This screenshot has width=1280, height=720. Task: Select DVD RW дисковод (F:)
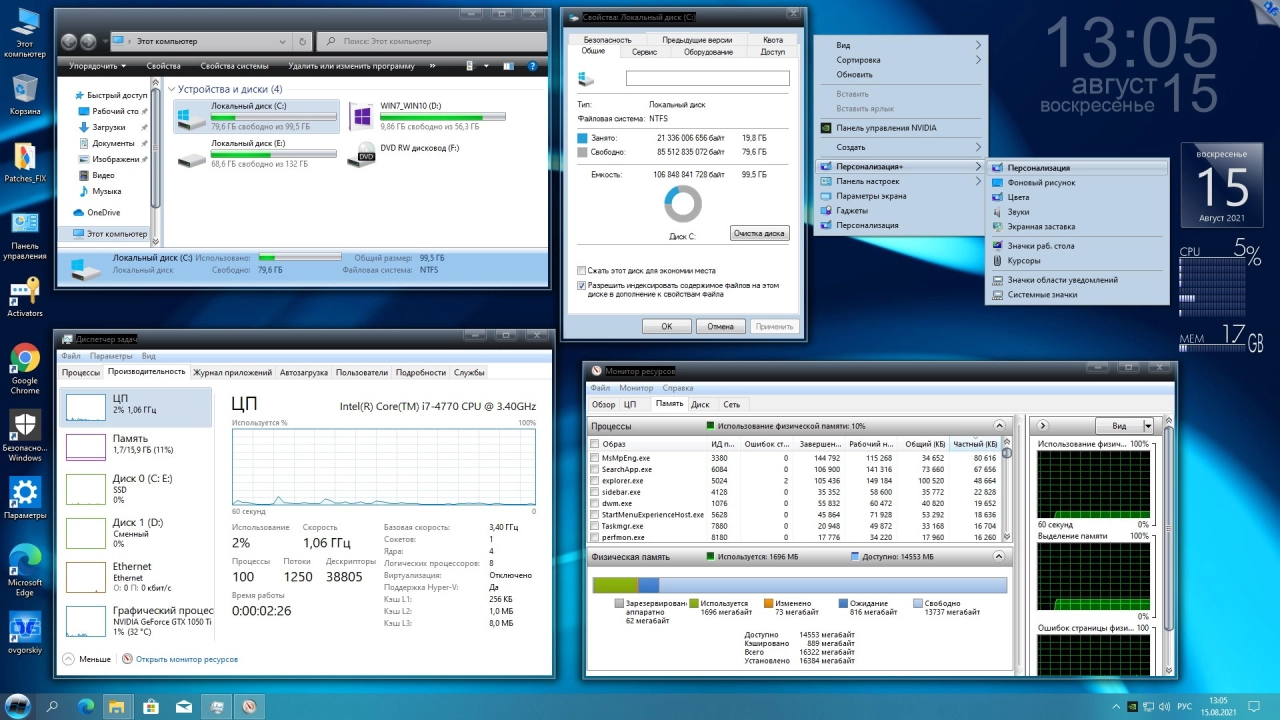(x=405, y=154)
